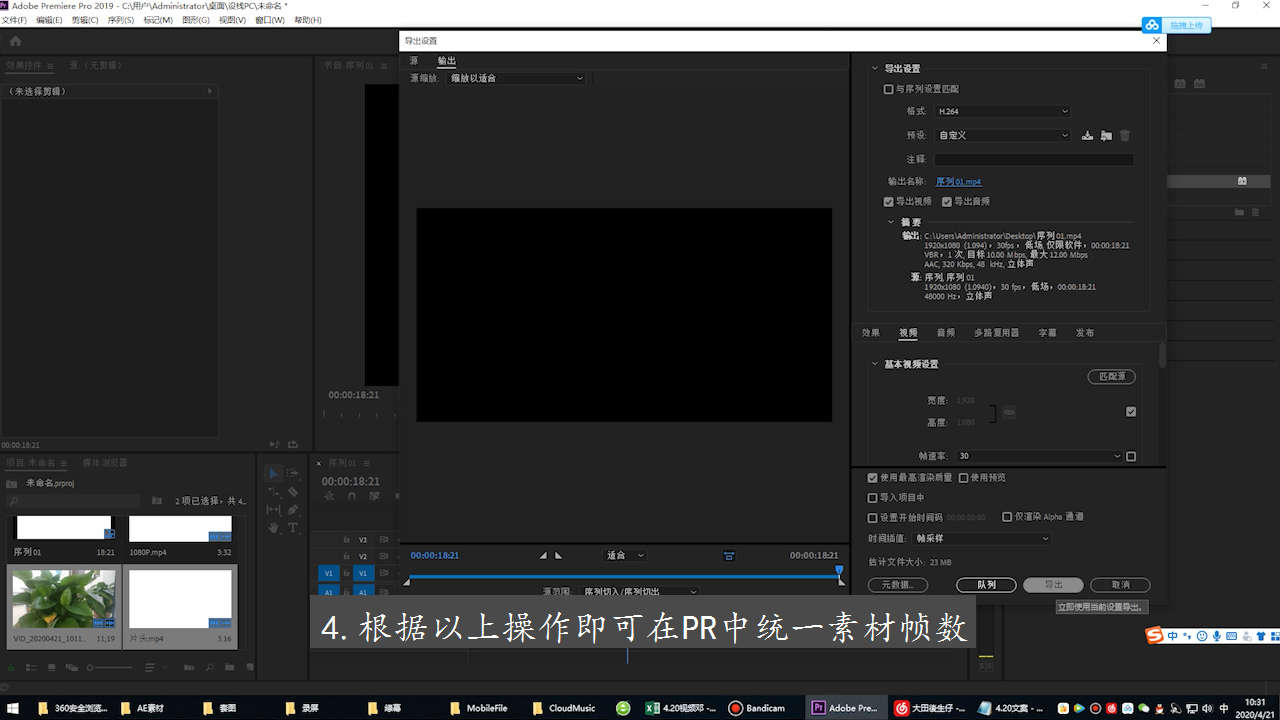Open the 时间插值 帧采样 dropdown

(x=982, y=538)
